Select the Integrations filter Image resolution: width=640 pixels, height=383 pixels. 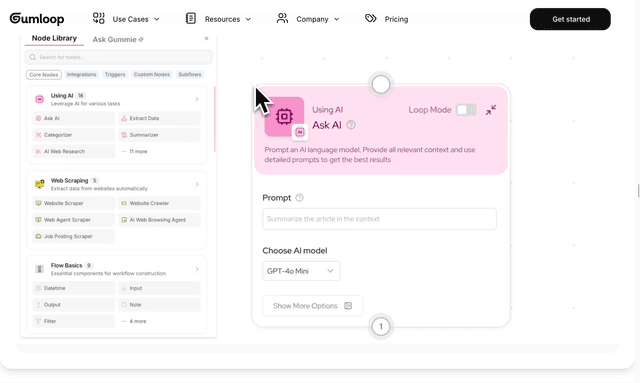point(82,75)
